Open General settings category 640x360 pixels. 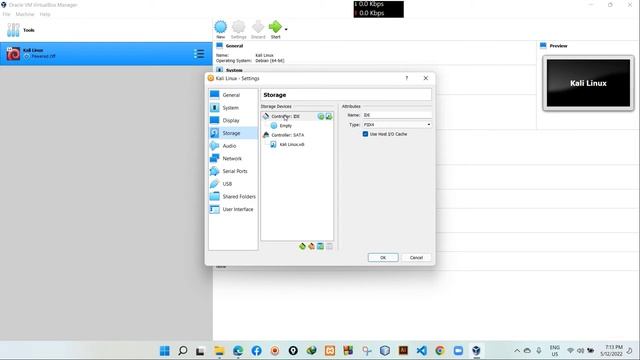[x=233, y=95]
